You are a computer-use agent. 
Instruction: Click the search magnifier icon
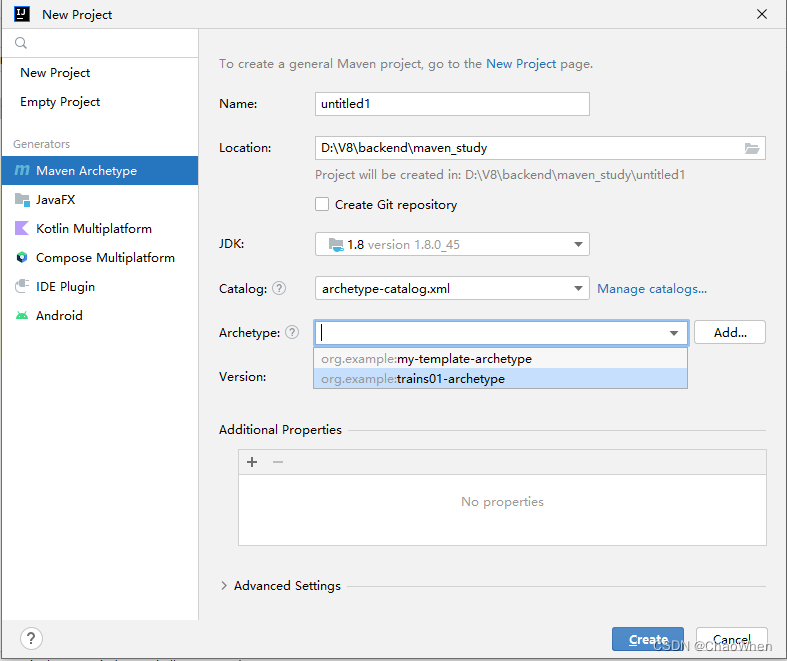tap(21, 43)
